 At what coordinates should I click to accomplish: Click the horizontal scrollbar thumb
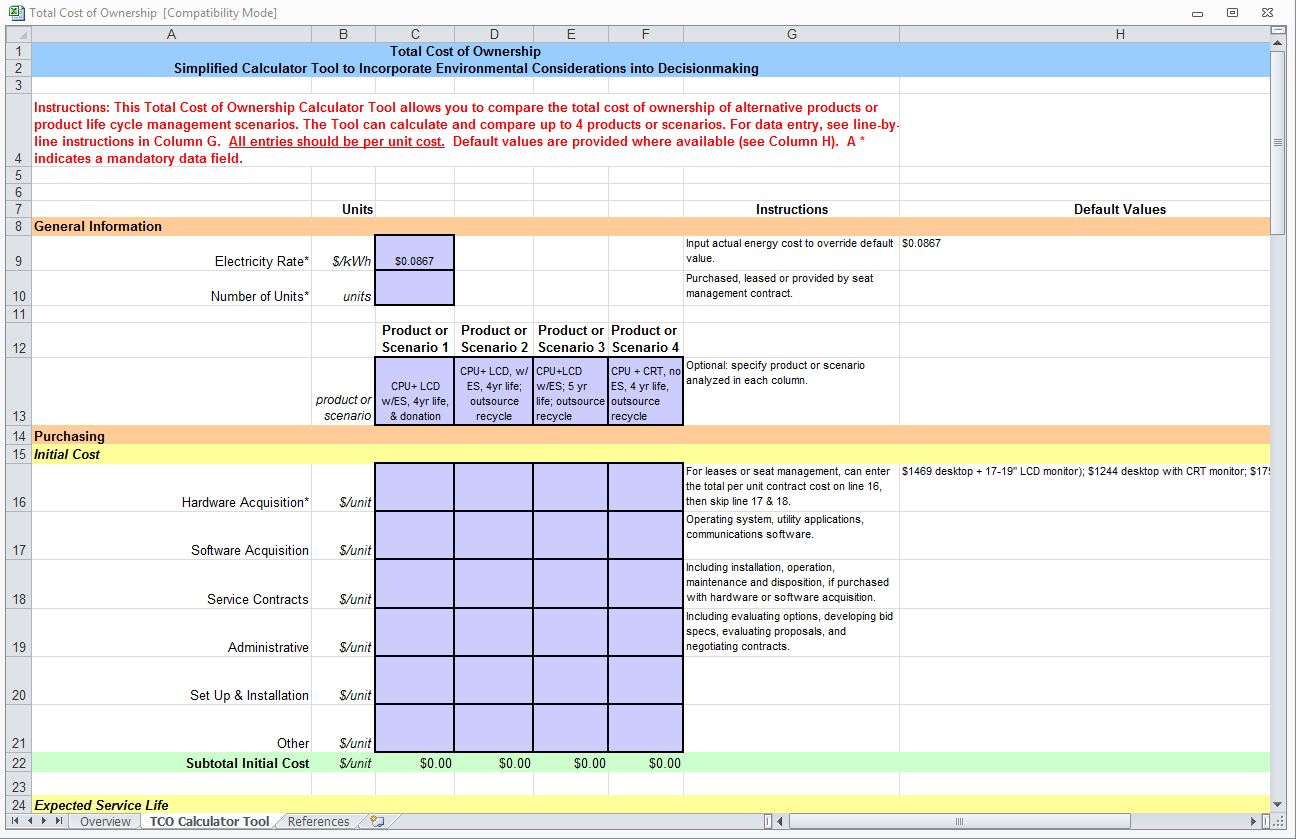pos(958,820)
